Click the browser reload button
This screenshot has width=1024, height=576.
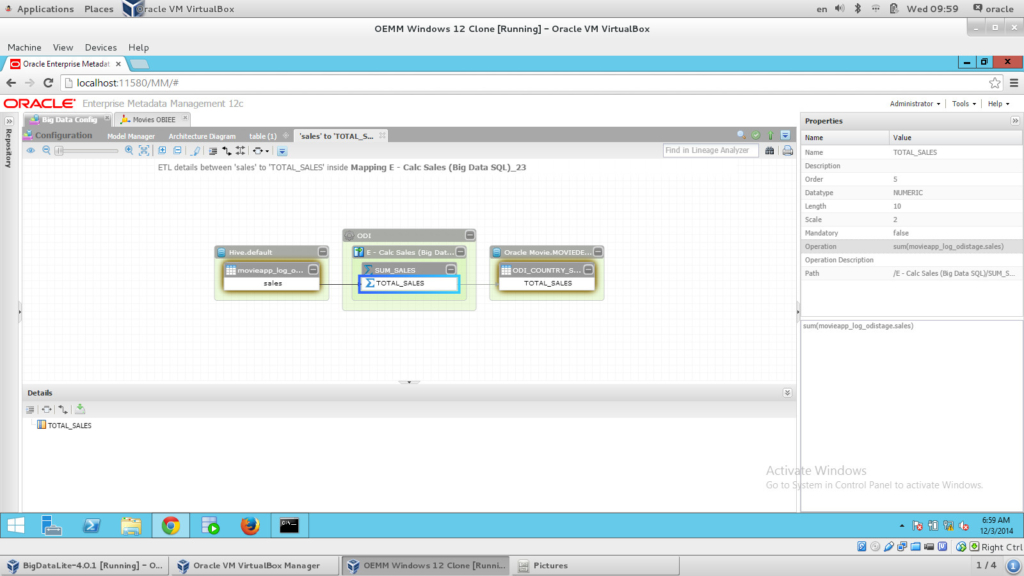pyautogui.click(x=48, y=83)
